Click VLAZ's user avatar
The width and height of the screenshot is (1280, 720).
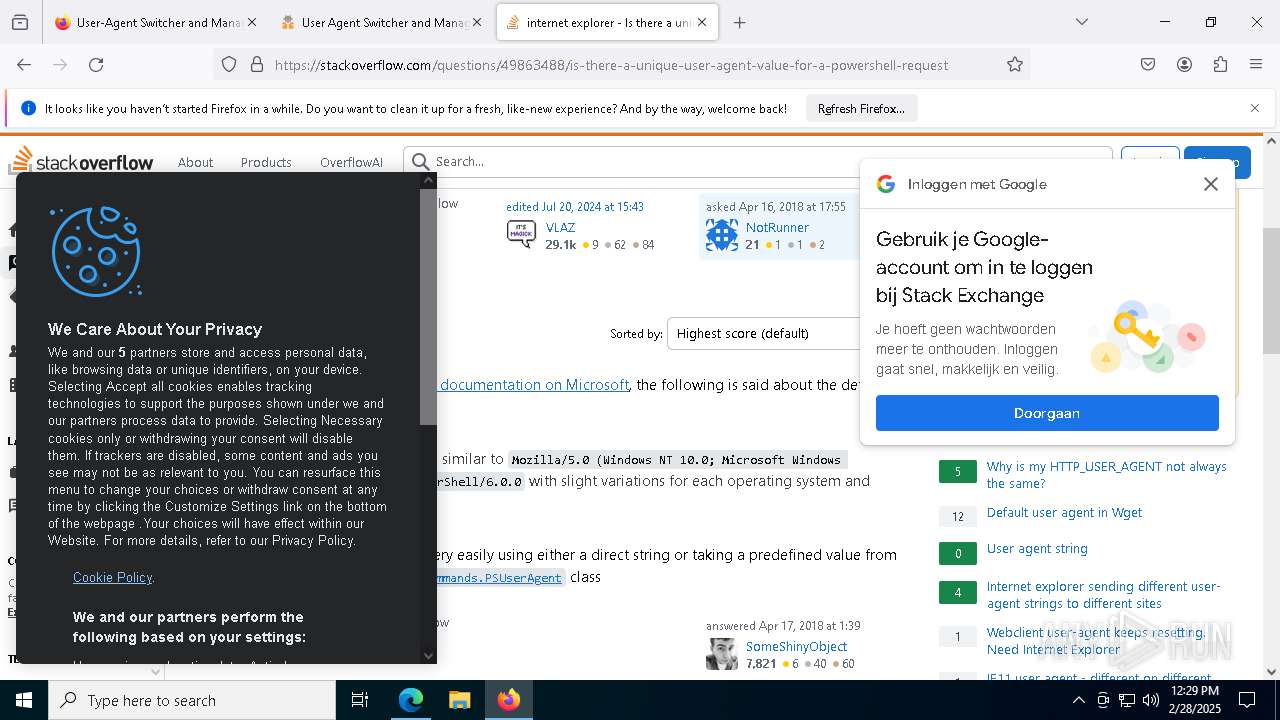pos(521,234)
